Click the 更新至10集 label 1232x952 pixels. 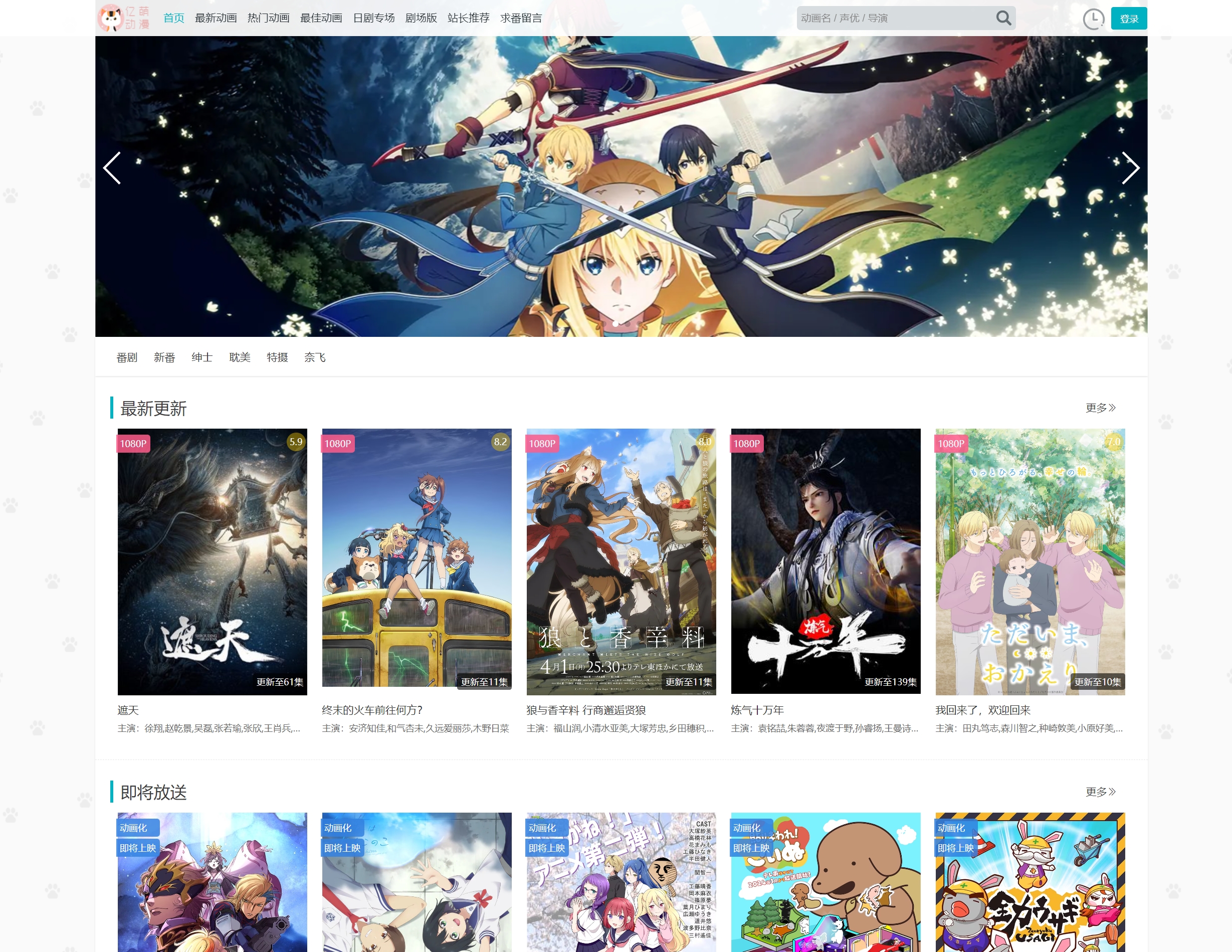click(x=1098, y=682)
